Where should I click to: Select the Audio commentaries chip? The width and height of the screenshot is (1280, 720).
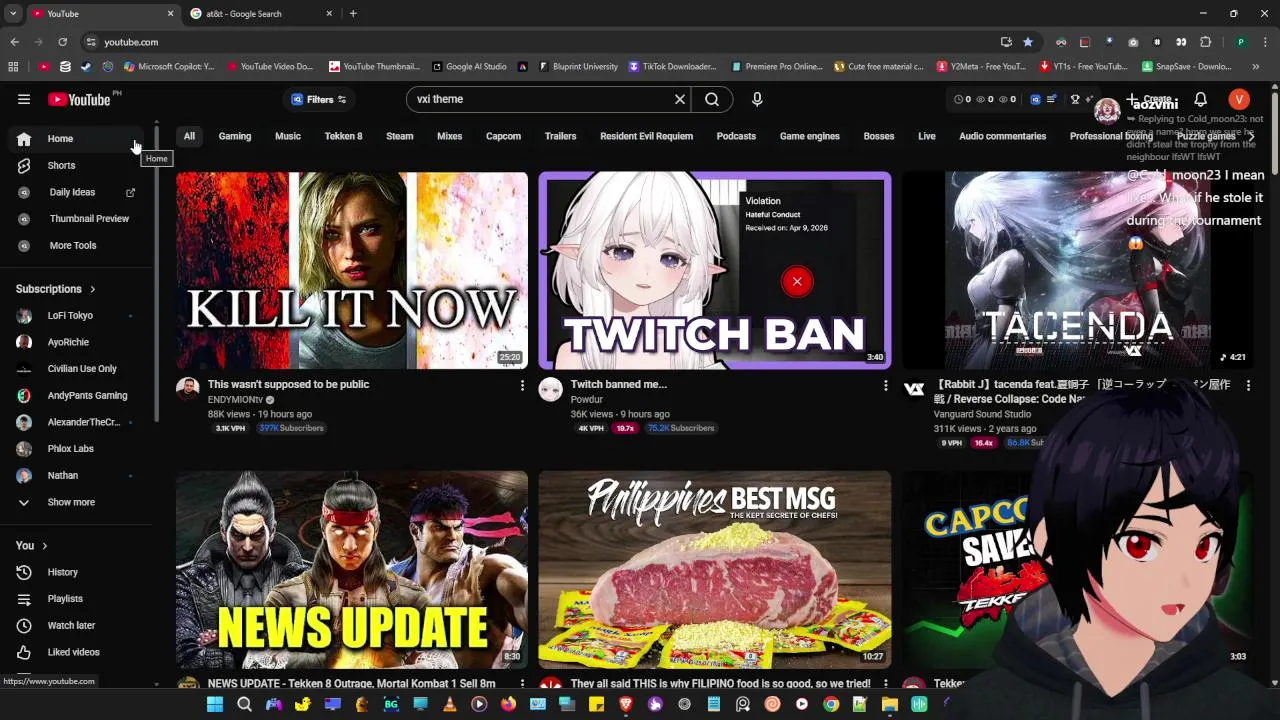tap(1002, 136)
